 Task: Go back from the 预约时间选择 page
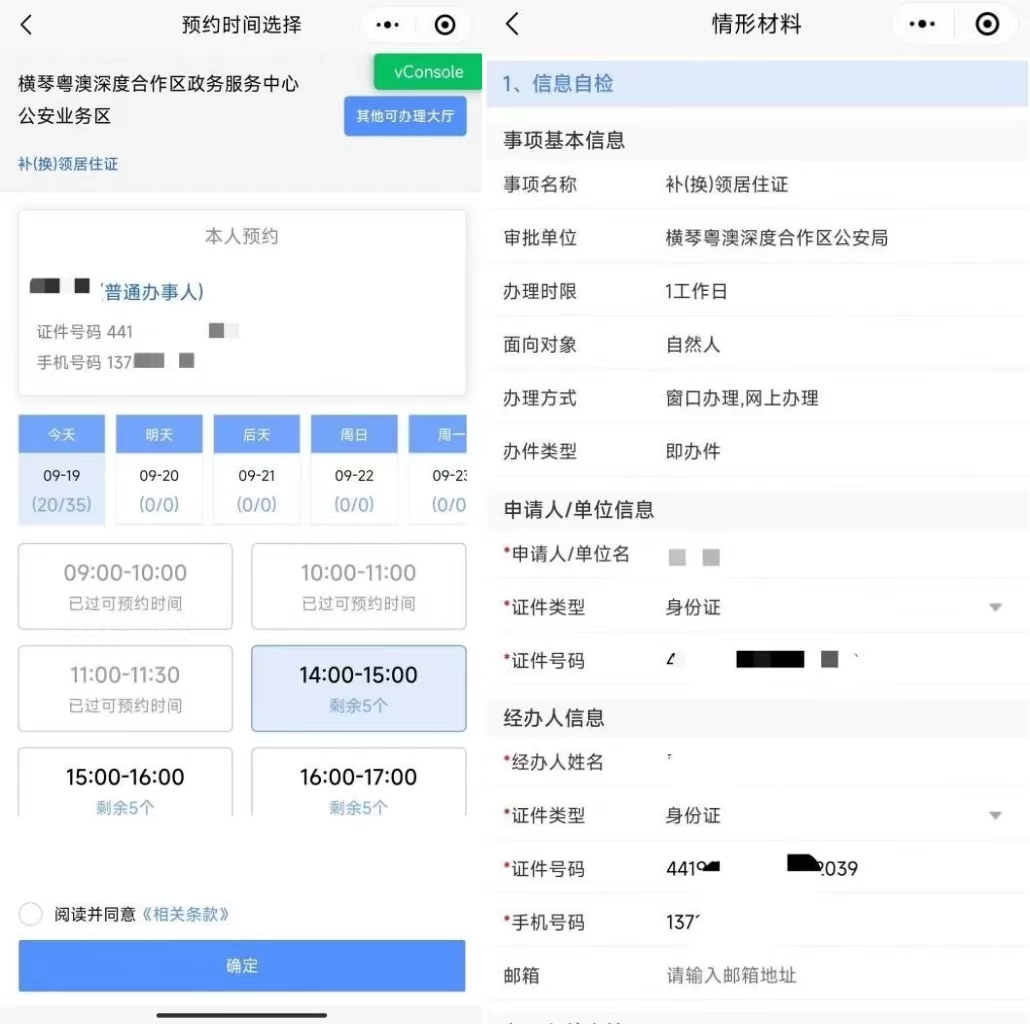tap(27, 25)
